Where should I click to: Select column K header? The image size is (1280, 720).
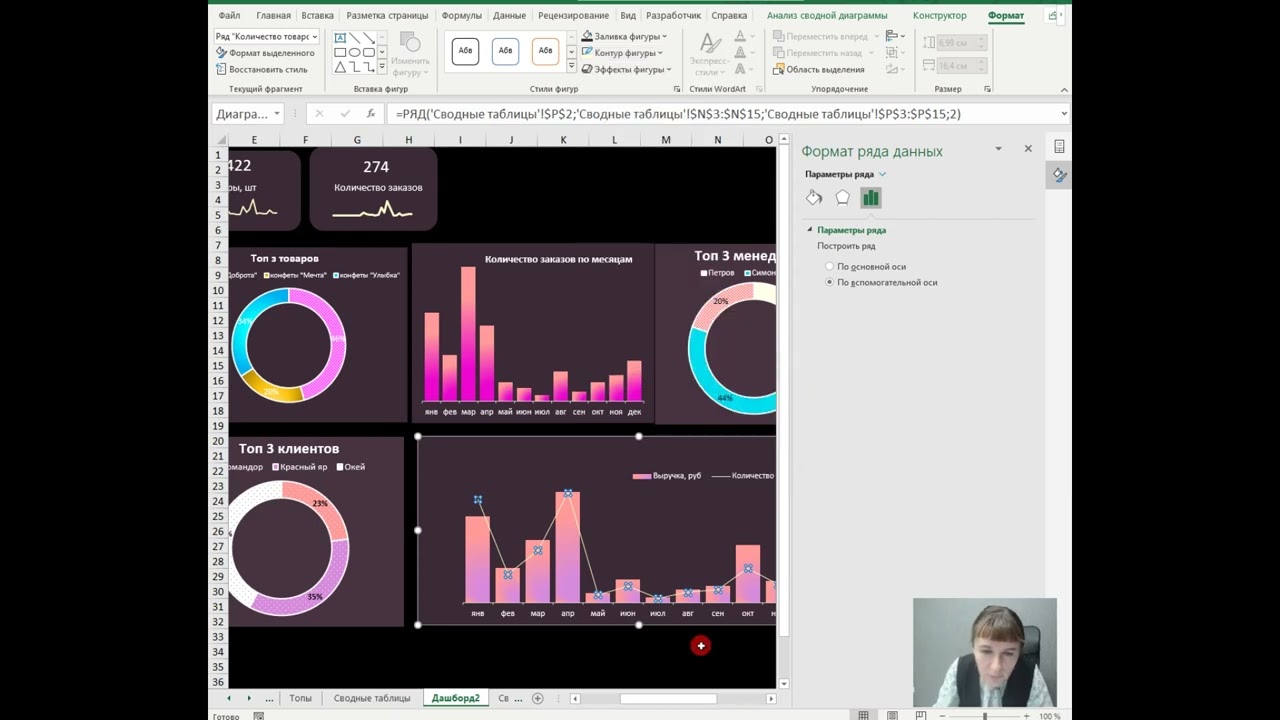coord(563,140)
